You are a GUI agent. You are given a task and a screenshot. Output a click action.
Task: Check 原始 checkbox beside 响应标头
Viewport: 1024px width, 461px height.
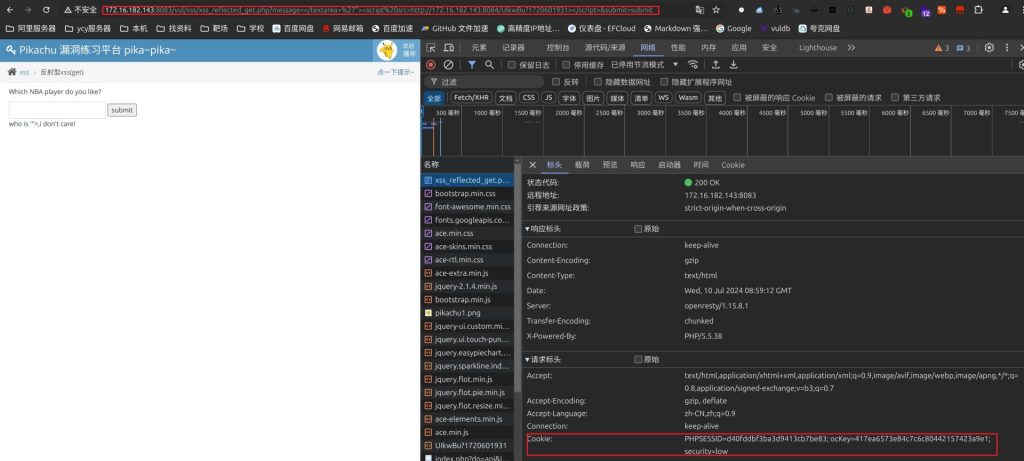[638, 229]
